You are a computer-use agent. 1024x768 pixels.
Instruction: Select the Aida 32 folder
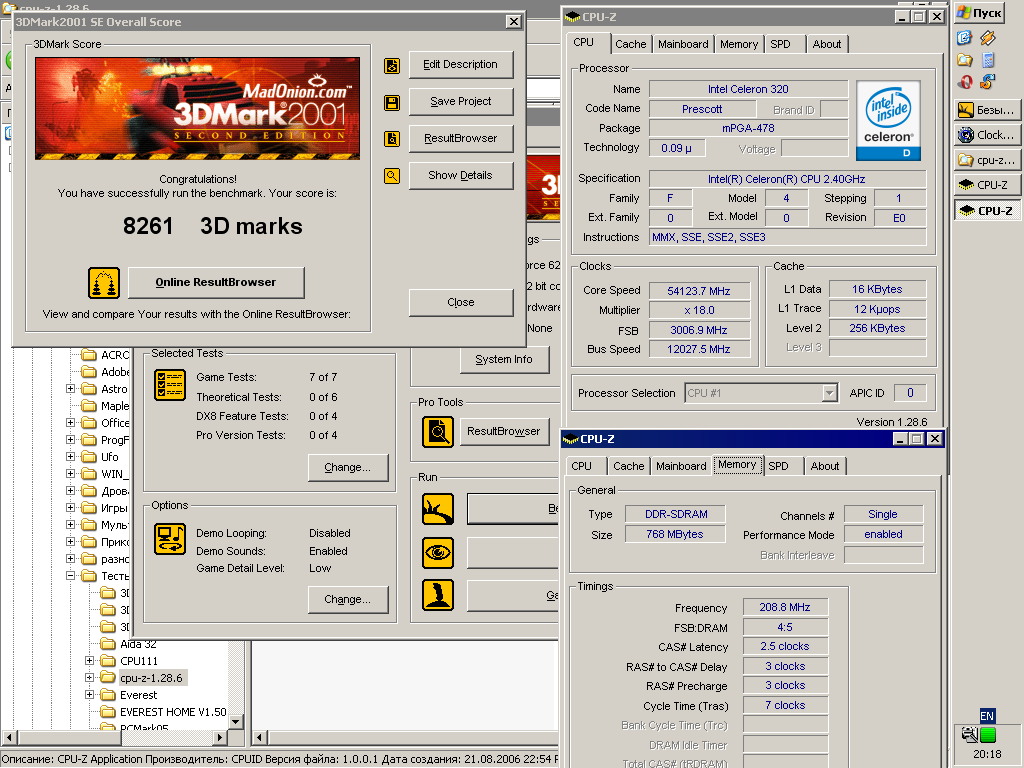[138, 644]
